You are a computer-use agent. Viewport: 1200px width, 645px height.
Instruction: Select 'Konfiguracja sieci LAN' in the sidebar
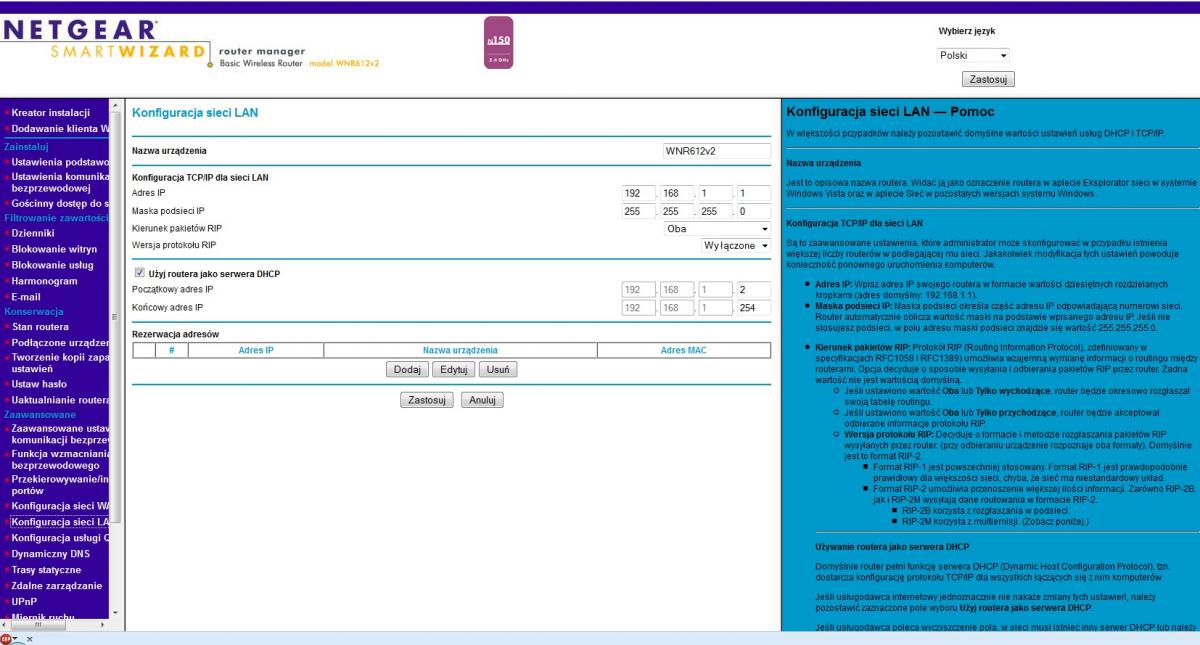(60, 522)
